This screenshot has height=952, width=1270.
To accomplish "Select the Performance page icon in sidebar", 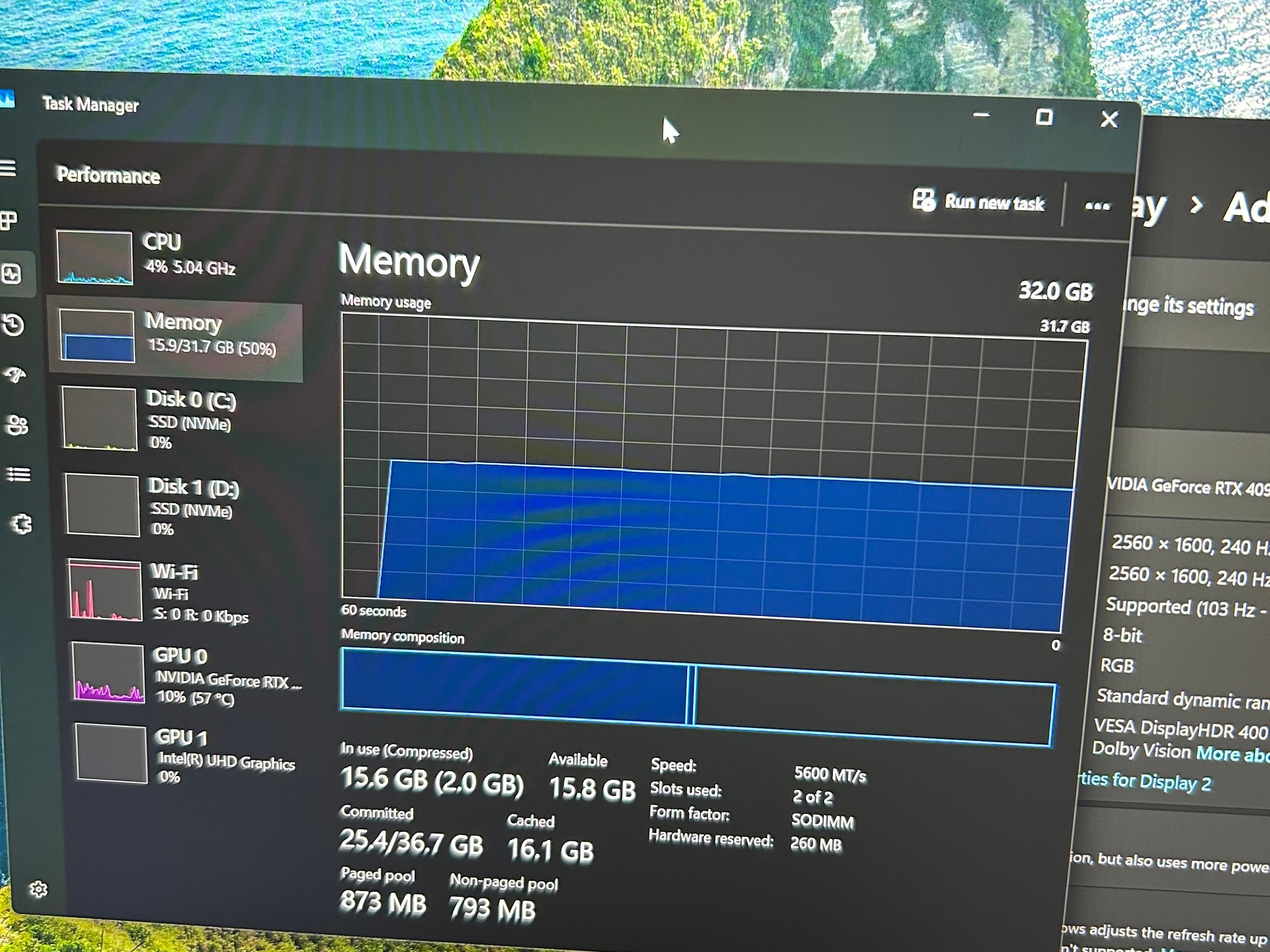I will [x=11, y=273].
